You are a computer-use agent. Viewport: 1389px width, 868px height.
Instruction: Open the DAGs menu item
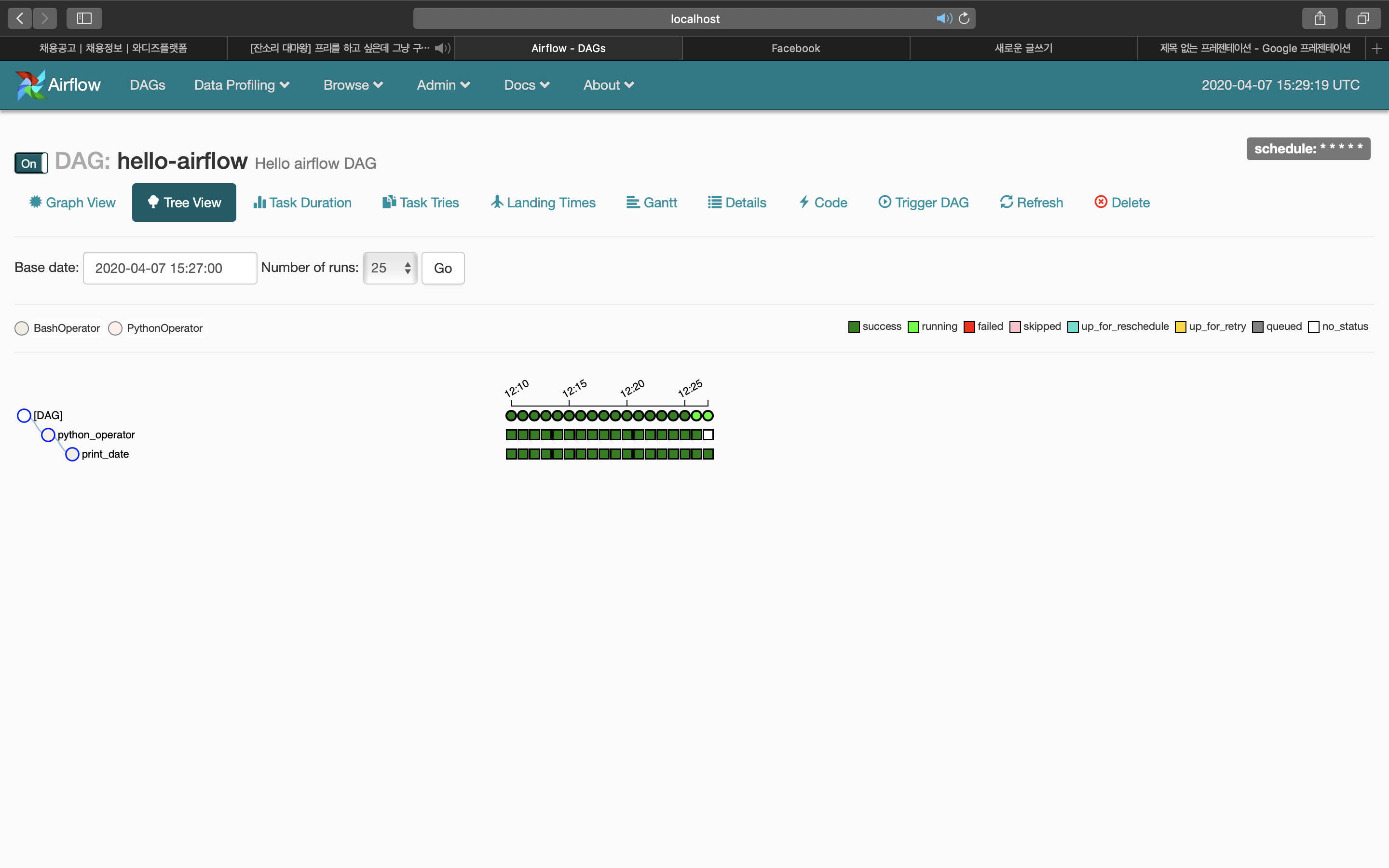pos(148,85)
